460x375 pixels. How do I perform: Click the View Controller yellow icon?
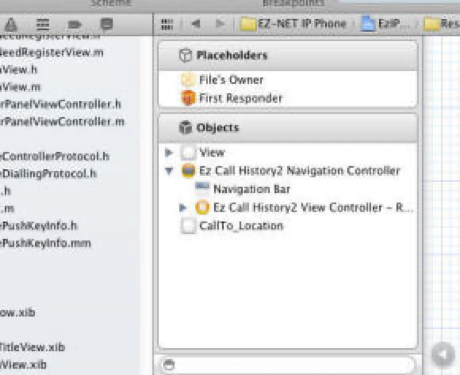coord(202,207)
